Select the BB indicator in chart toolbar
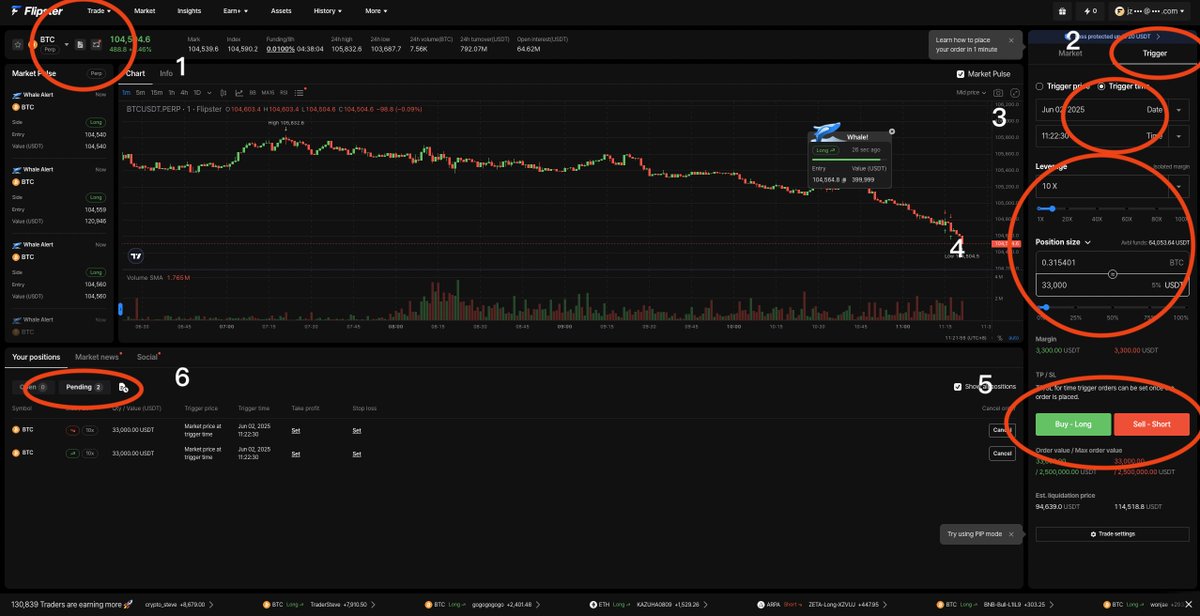This screenshot has height=616, width=1200. click(x=253, y=92)
